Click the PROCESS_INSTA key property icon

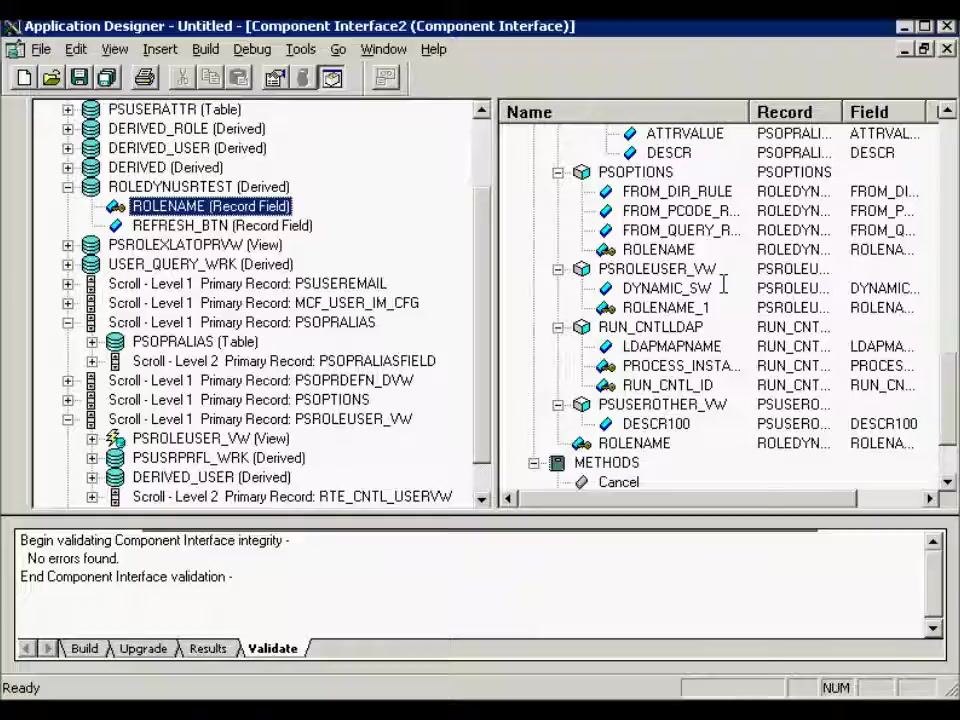(x=606, y=366)
